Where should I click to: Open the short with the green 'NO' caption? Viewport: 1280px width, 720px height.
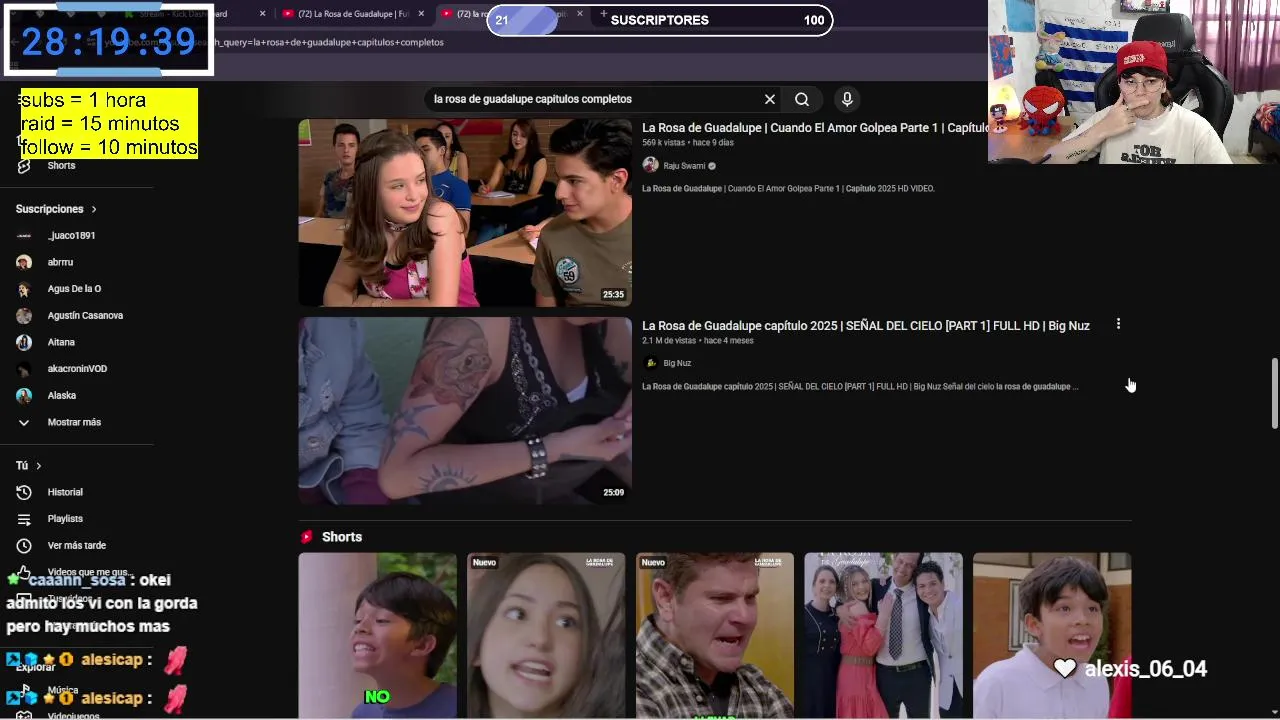point(377,635)
